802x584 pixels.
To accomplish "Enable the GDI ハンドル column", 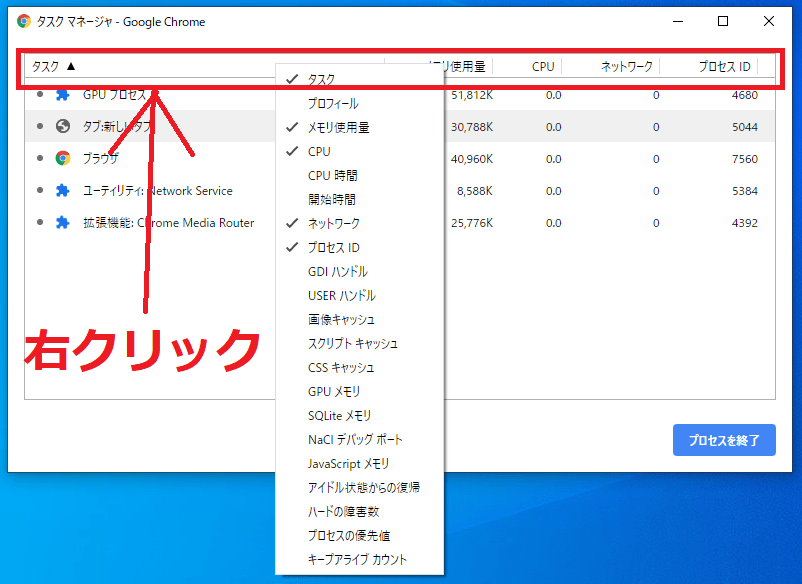I will (x=360, y=272).
